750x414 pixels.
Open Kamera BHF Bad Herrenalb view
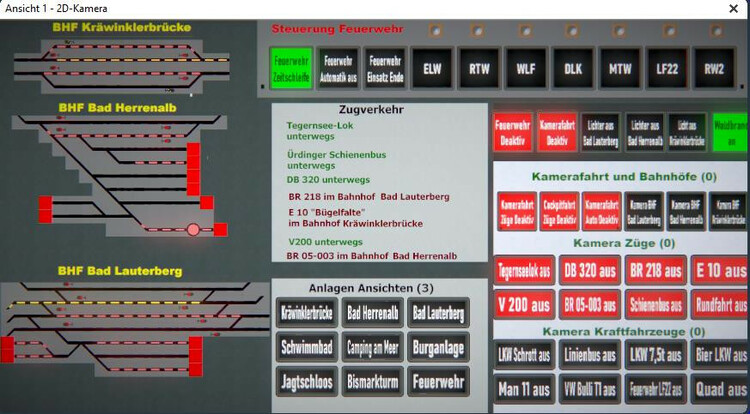pyautogui.click(x=686, y=212)
